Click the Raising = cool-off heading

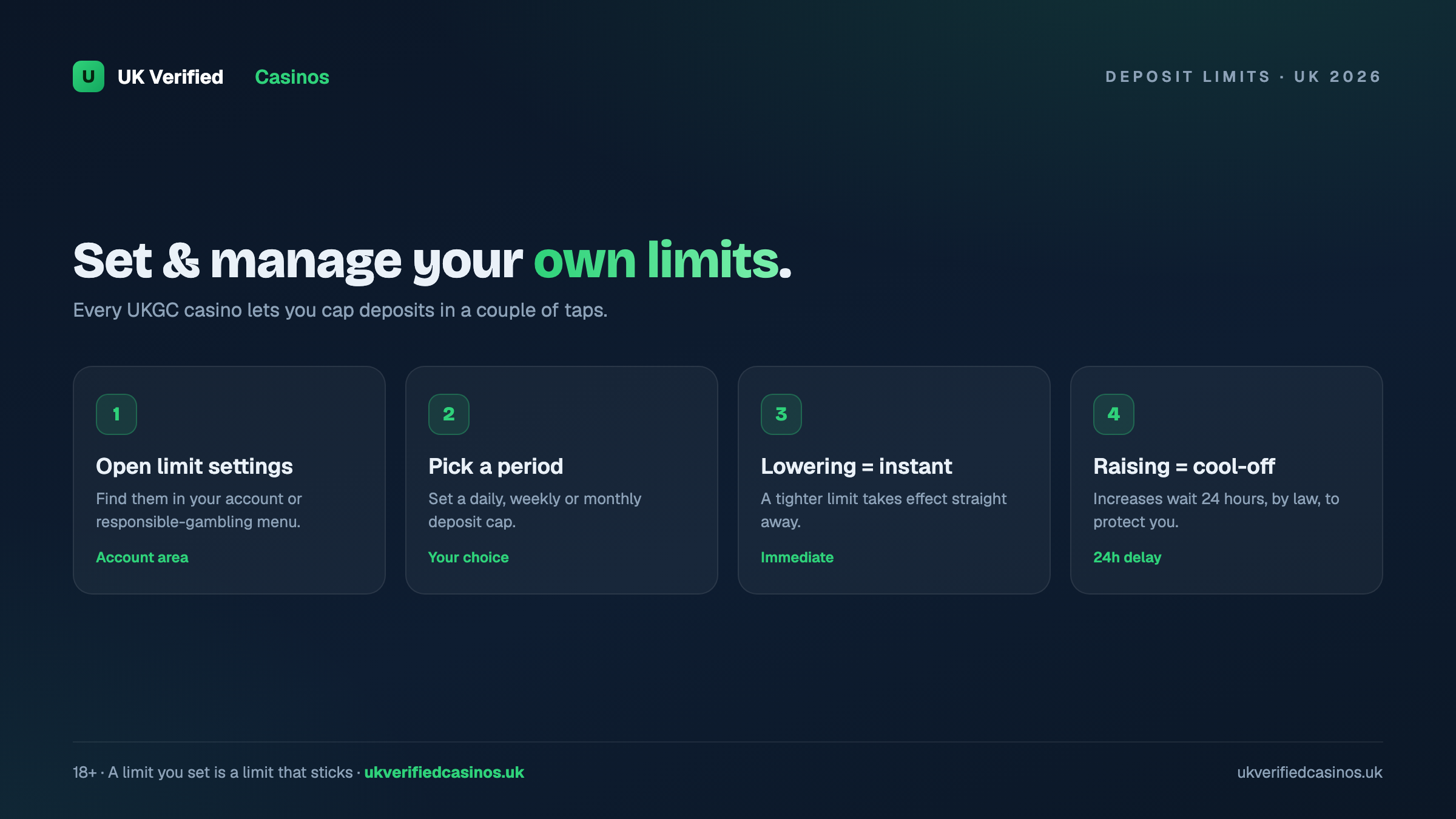click(x=1184, y=466)
